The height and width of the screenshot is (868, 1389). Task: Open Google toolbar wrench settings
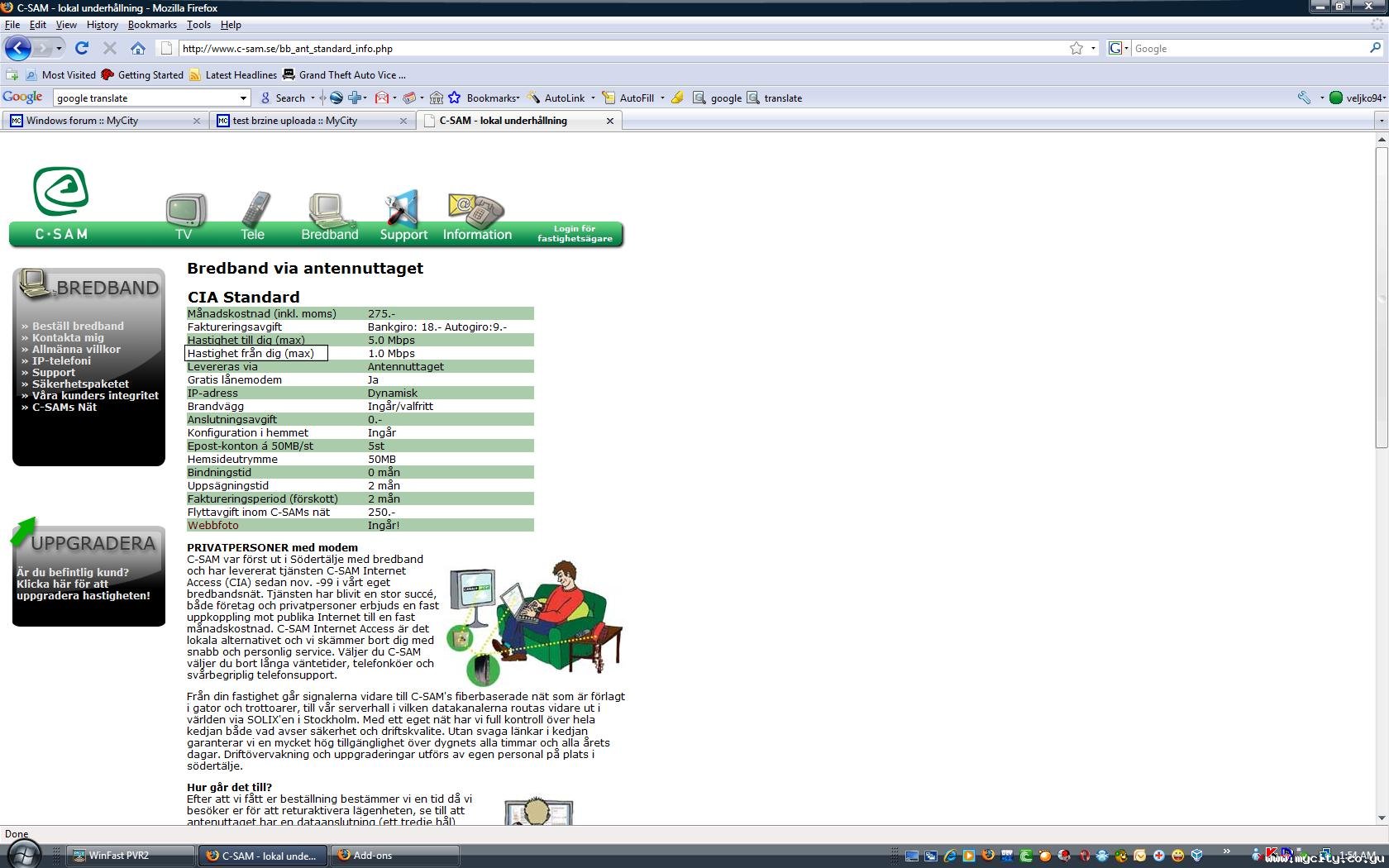(x=1304, y=98)
